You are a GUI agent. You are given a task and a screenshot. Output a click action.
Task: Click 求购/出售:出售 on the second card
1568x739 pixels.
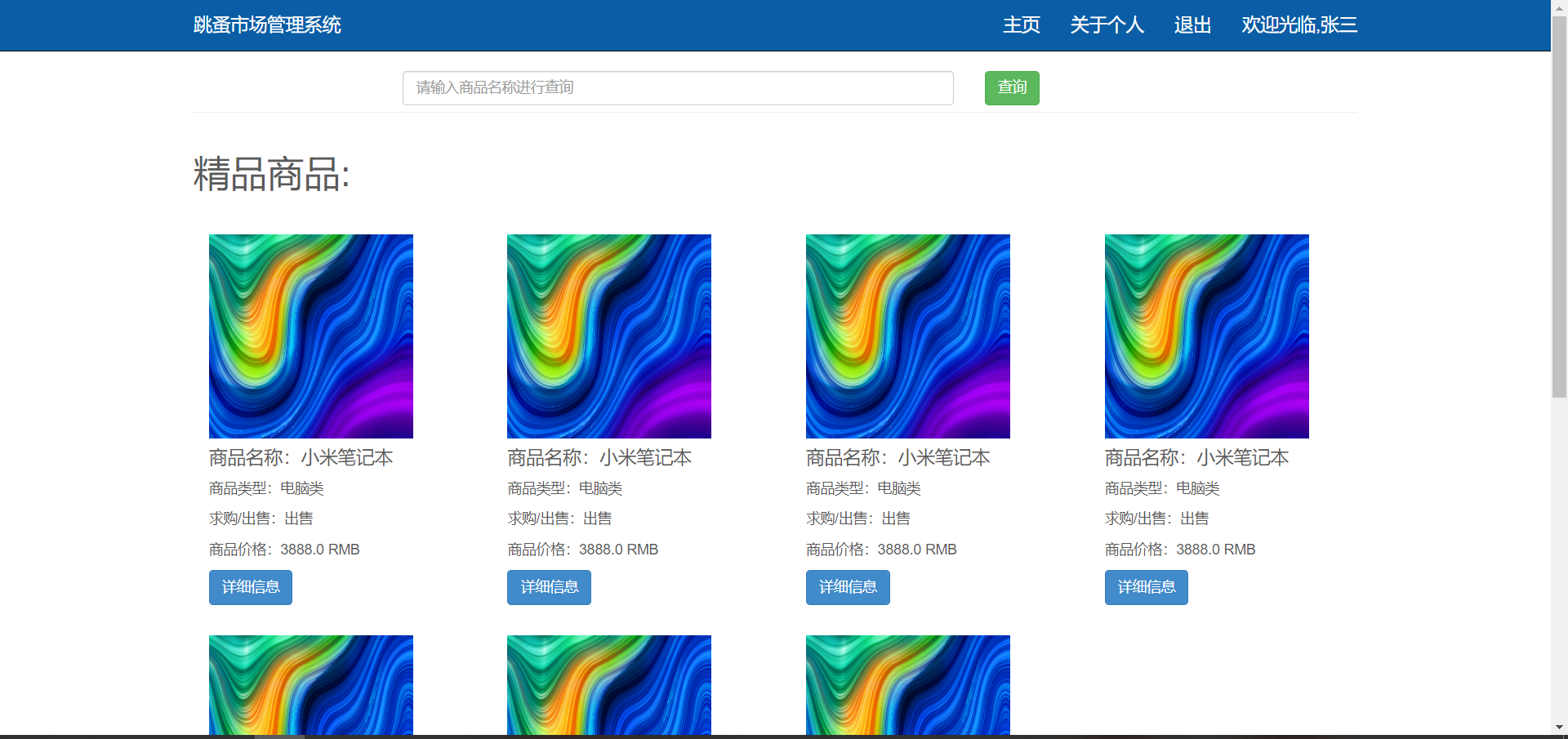pos(559,519)
